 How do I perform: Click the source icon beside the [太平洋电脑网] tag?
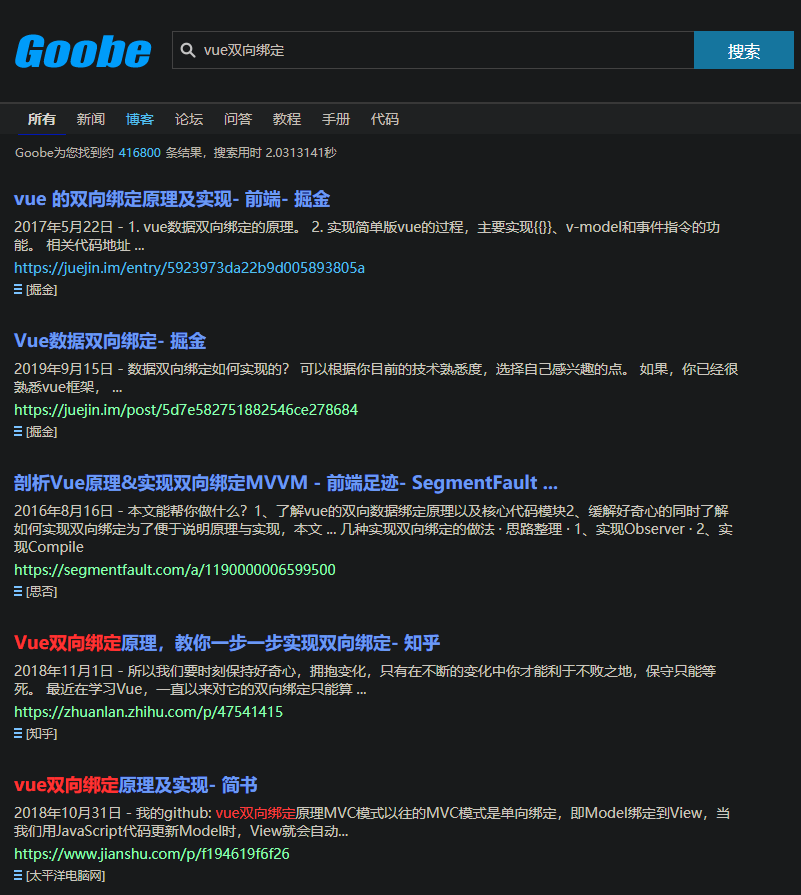pyautogui.click(x=18, y=876)
